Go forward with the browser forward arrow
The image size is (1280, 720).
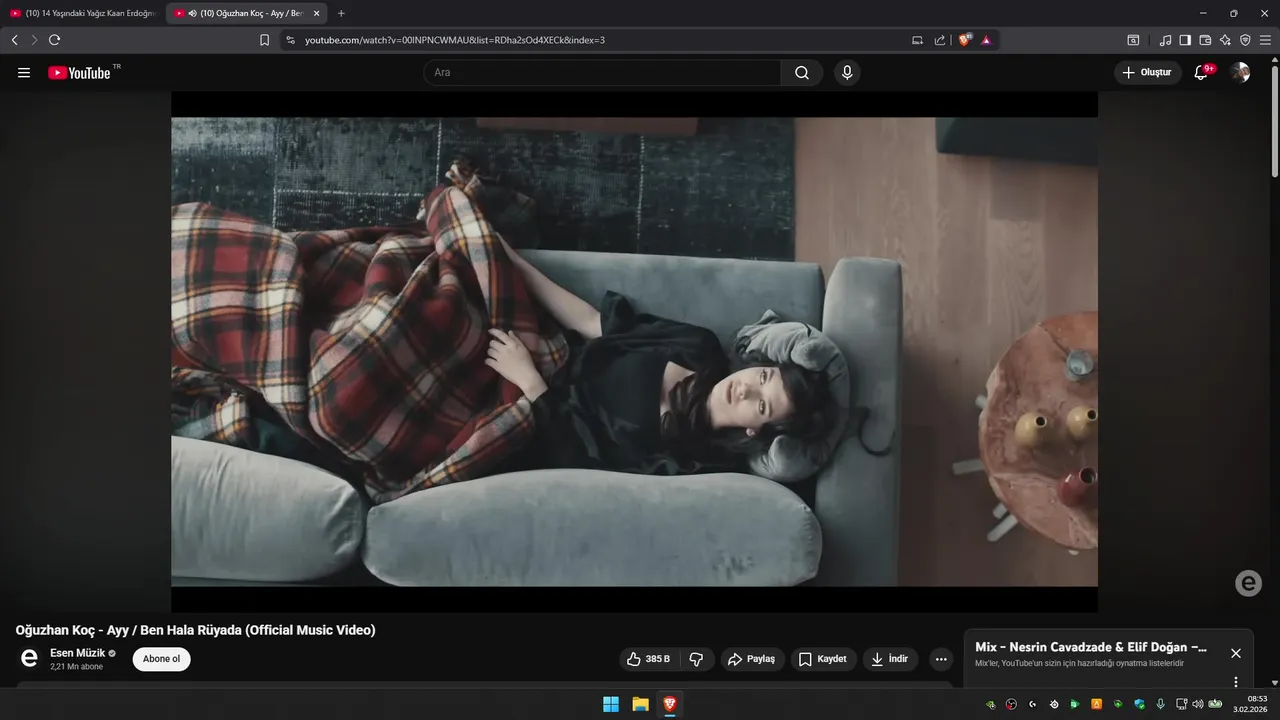[x=34, y=40]
